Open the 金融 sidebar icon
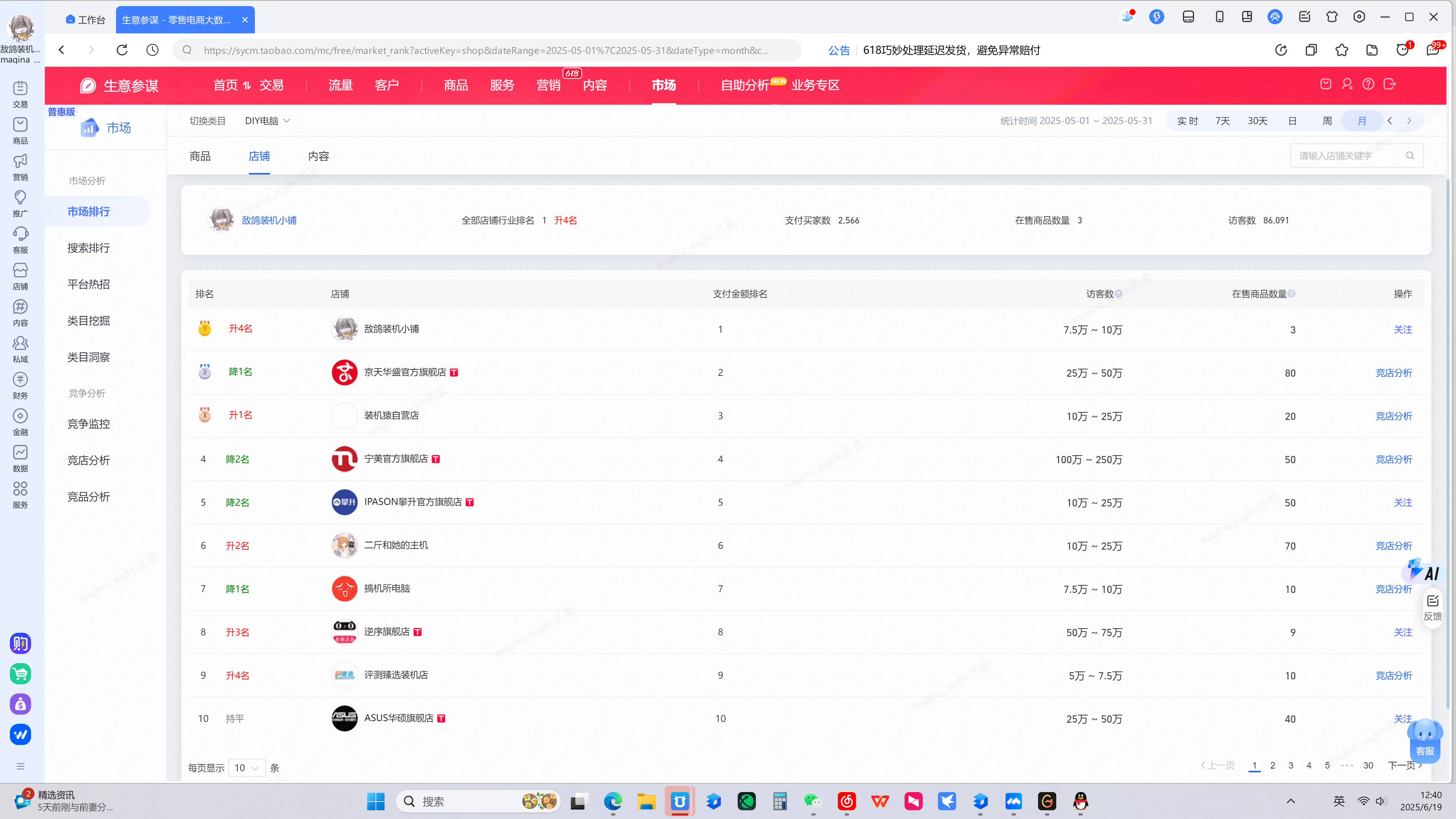The image size is (1456, 819). [20, 422]
